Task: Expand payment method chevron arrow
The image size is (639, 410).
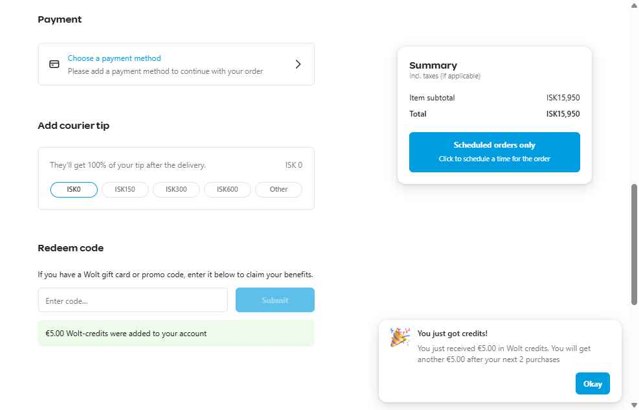Action: tap(298, 64)
